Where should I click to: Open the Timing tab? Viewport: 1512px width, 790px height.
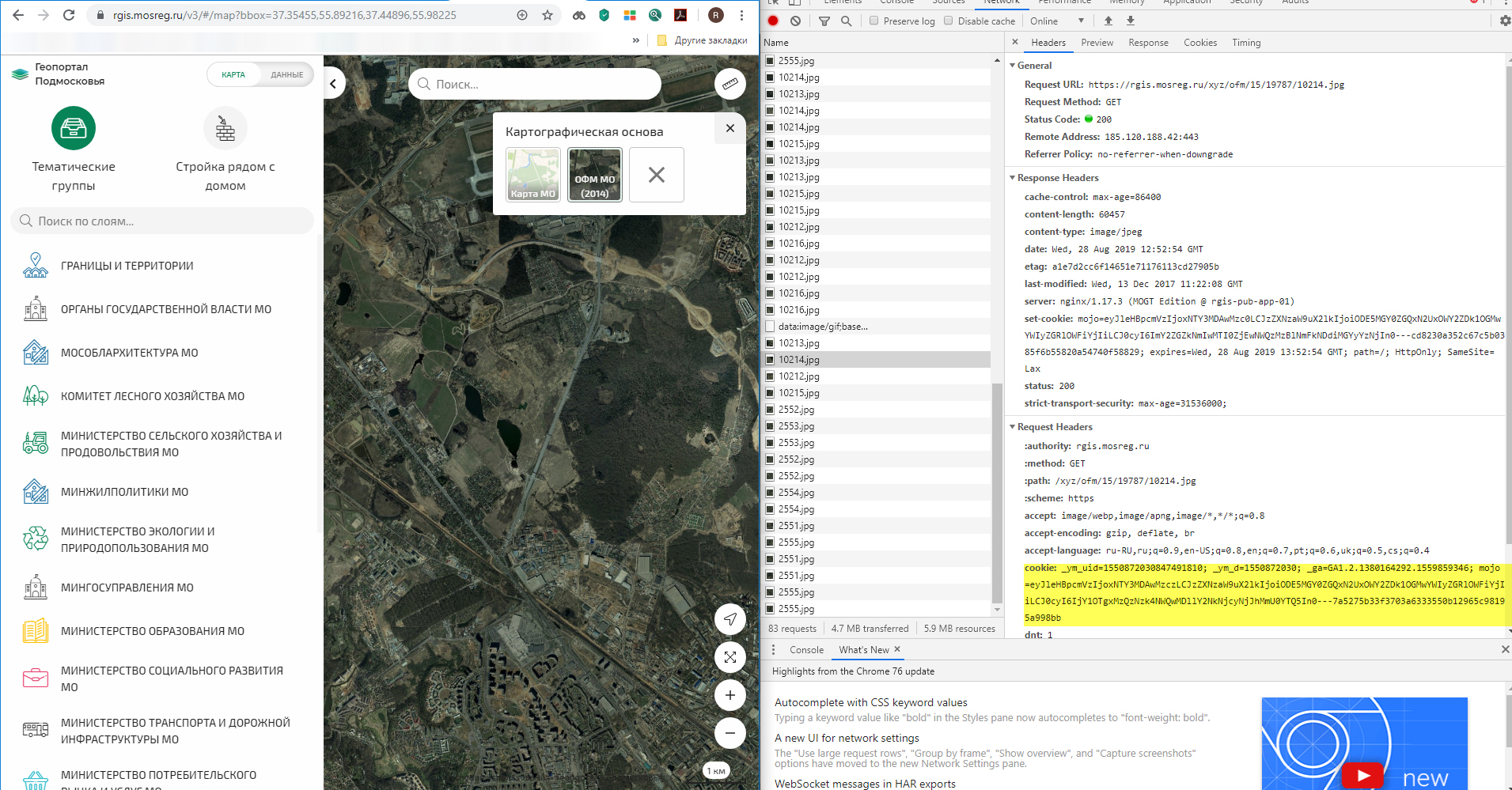coord(1245,43)
